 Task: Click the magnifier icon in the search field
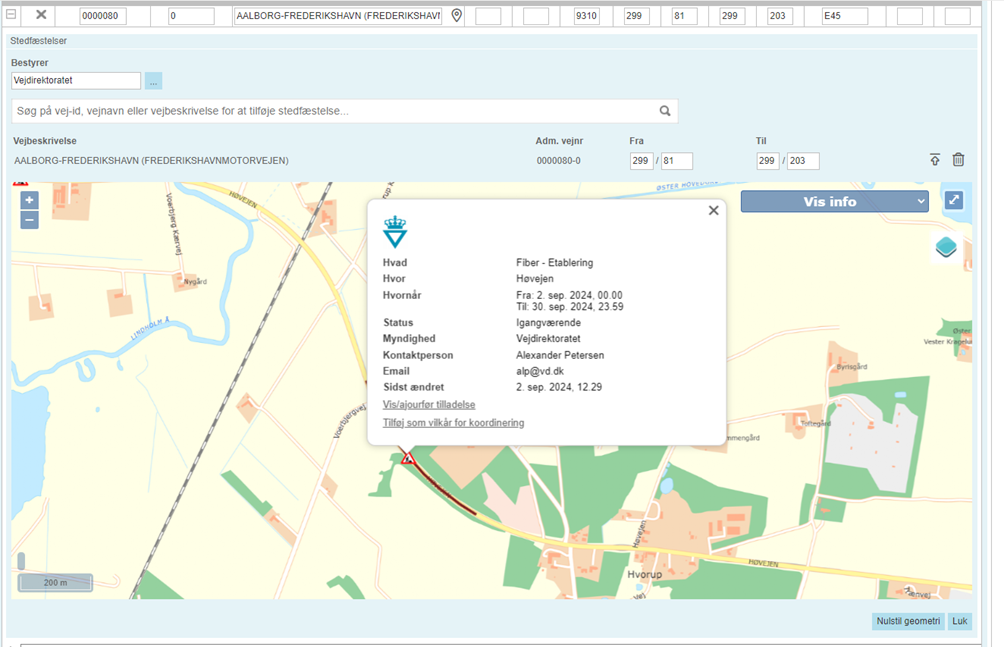[x=665, y=111]
